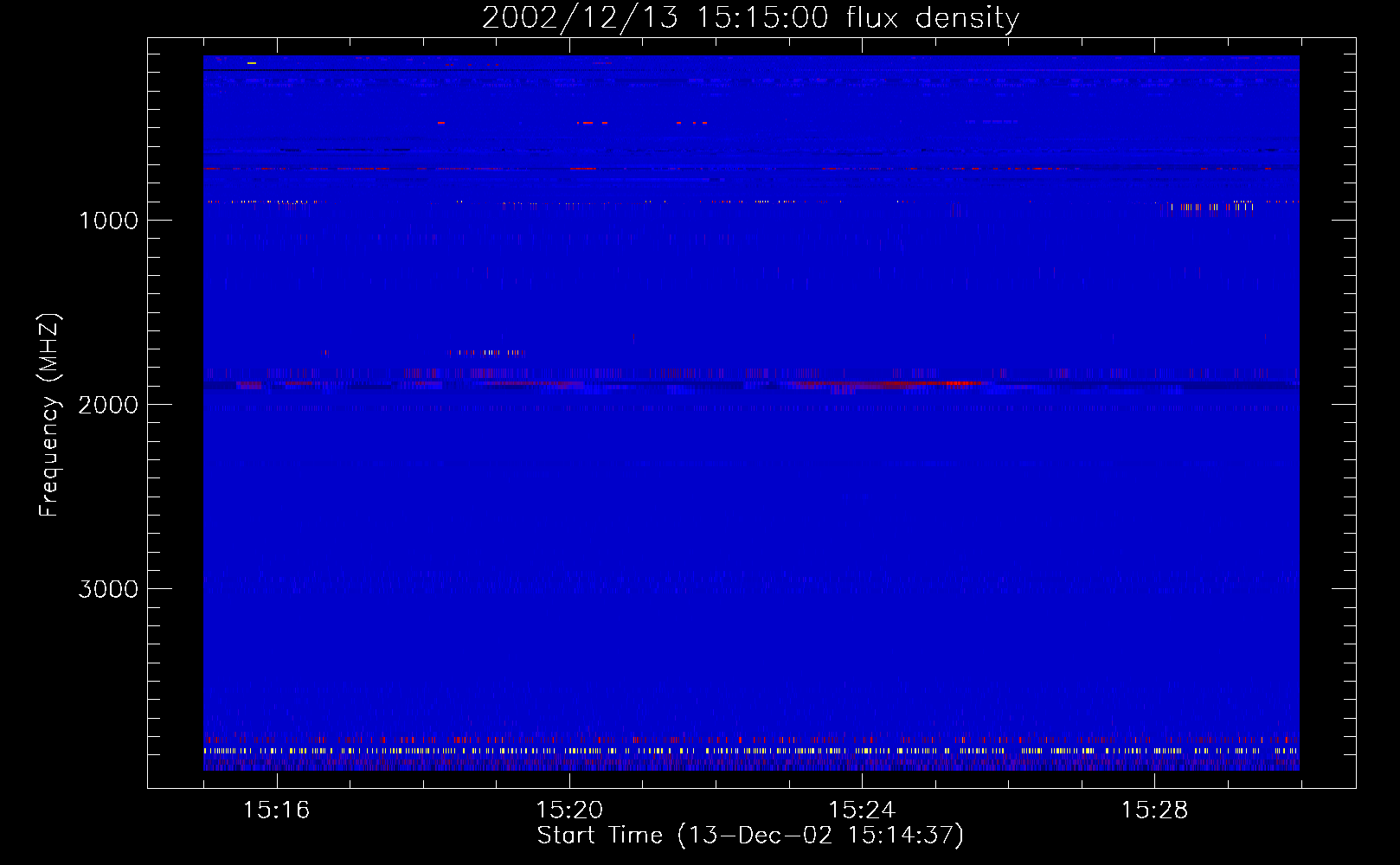Click the frequency tick label '3000'
The image size is (1400, 865).
click(x=108, y=589)
